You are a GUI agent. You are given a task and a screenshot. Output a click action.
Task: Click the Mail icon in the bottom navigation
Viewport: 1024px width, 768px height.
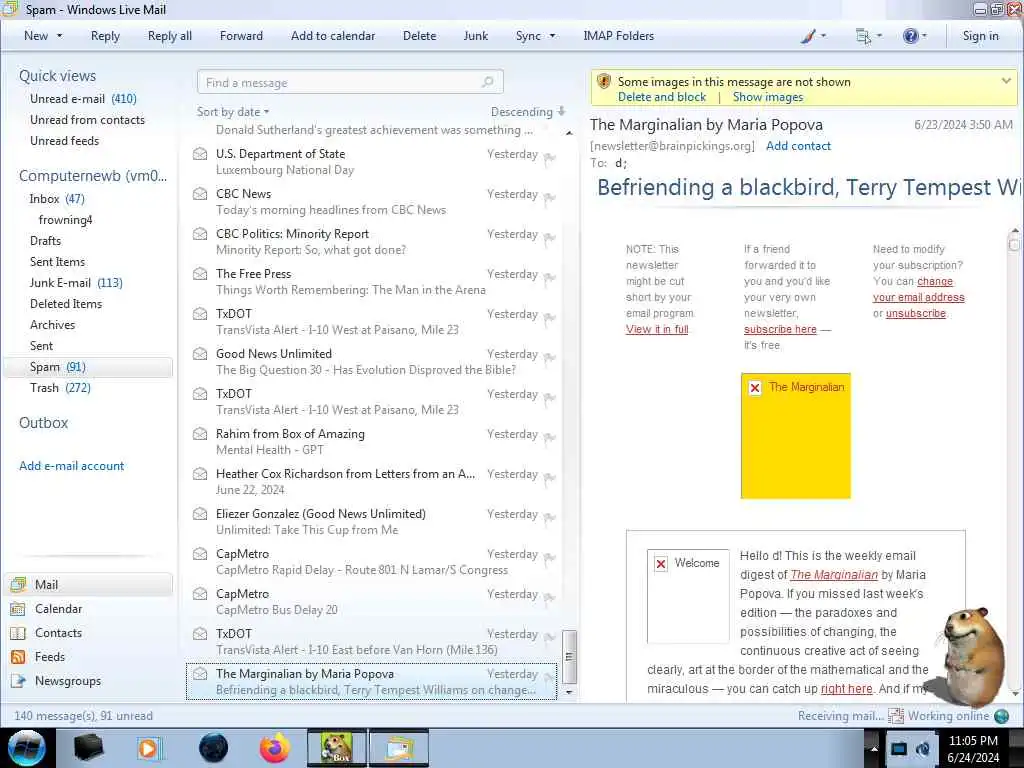tap(18, 584)
